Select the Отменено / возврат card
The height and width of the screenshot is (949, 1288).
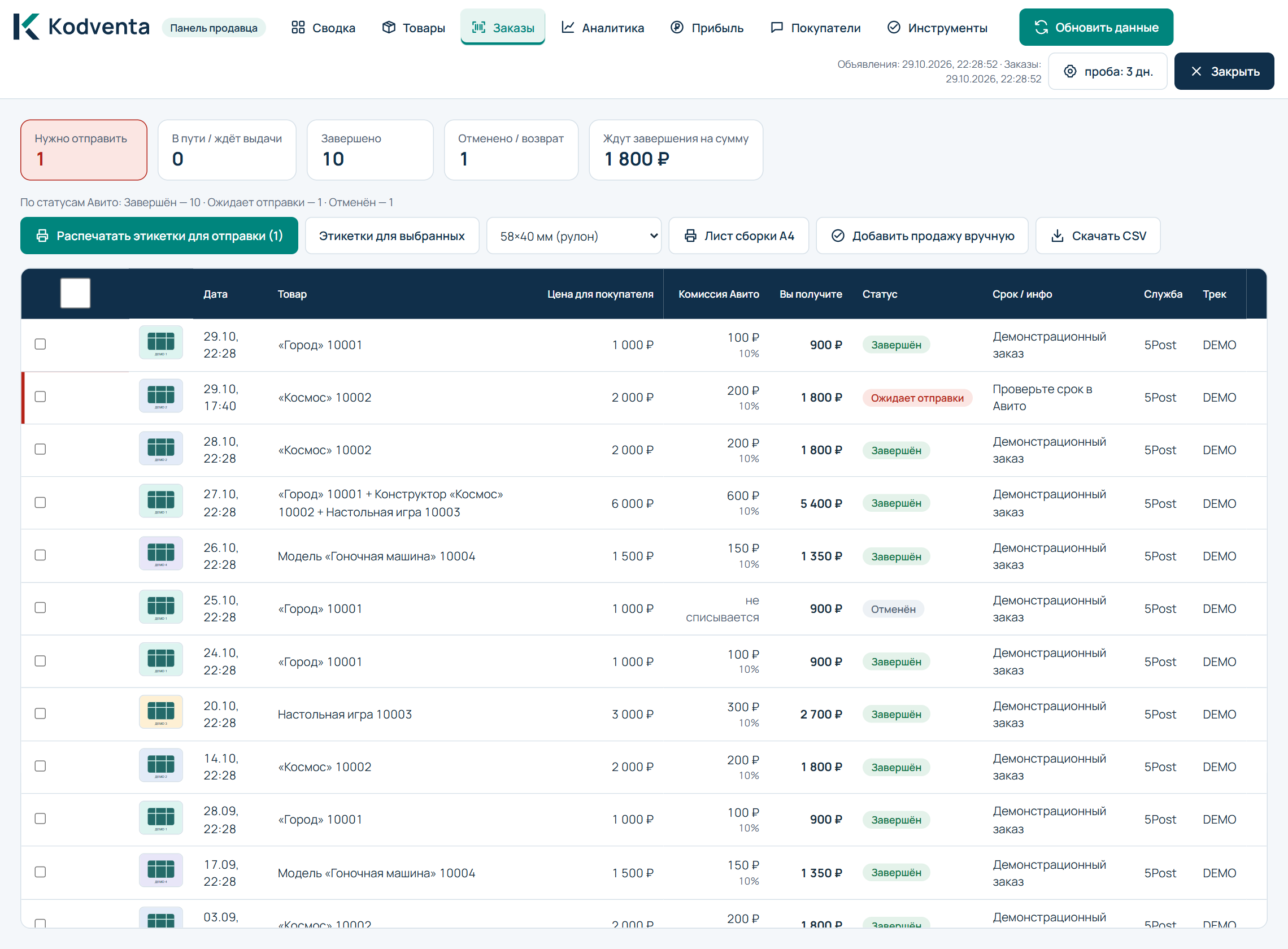click(511, 150)
